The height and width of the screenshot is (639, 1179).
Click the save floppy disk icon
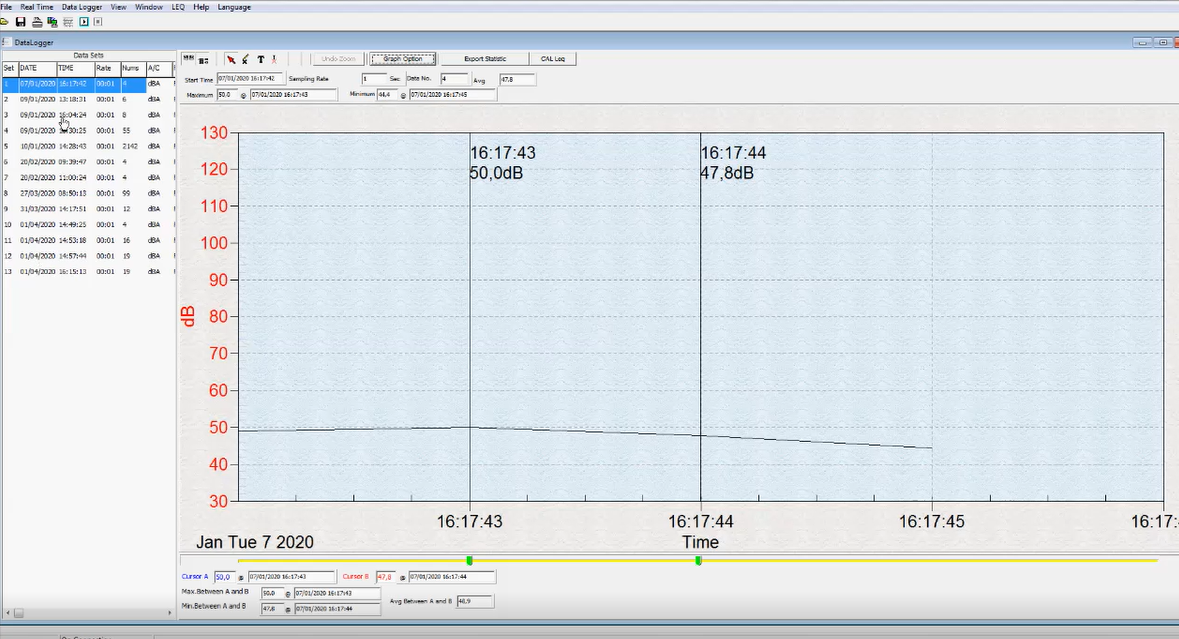tap(21, 21)
